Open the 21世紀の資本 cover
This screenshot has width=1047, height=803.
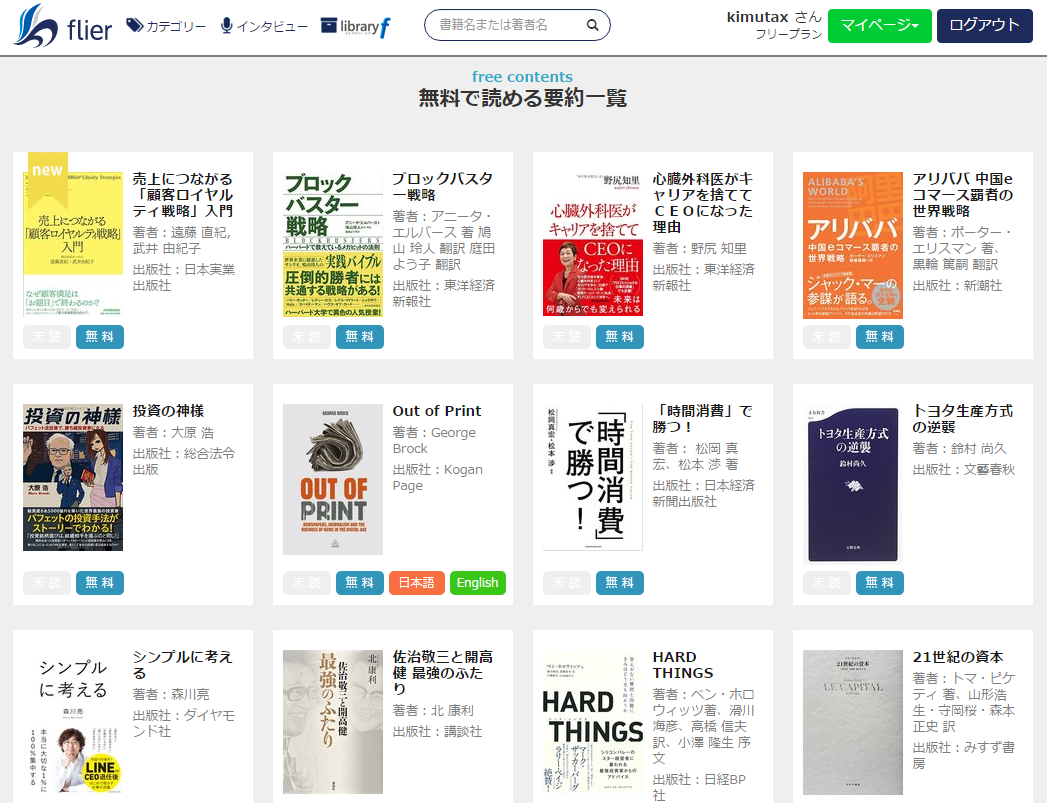tap(853, 722)
